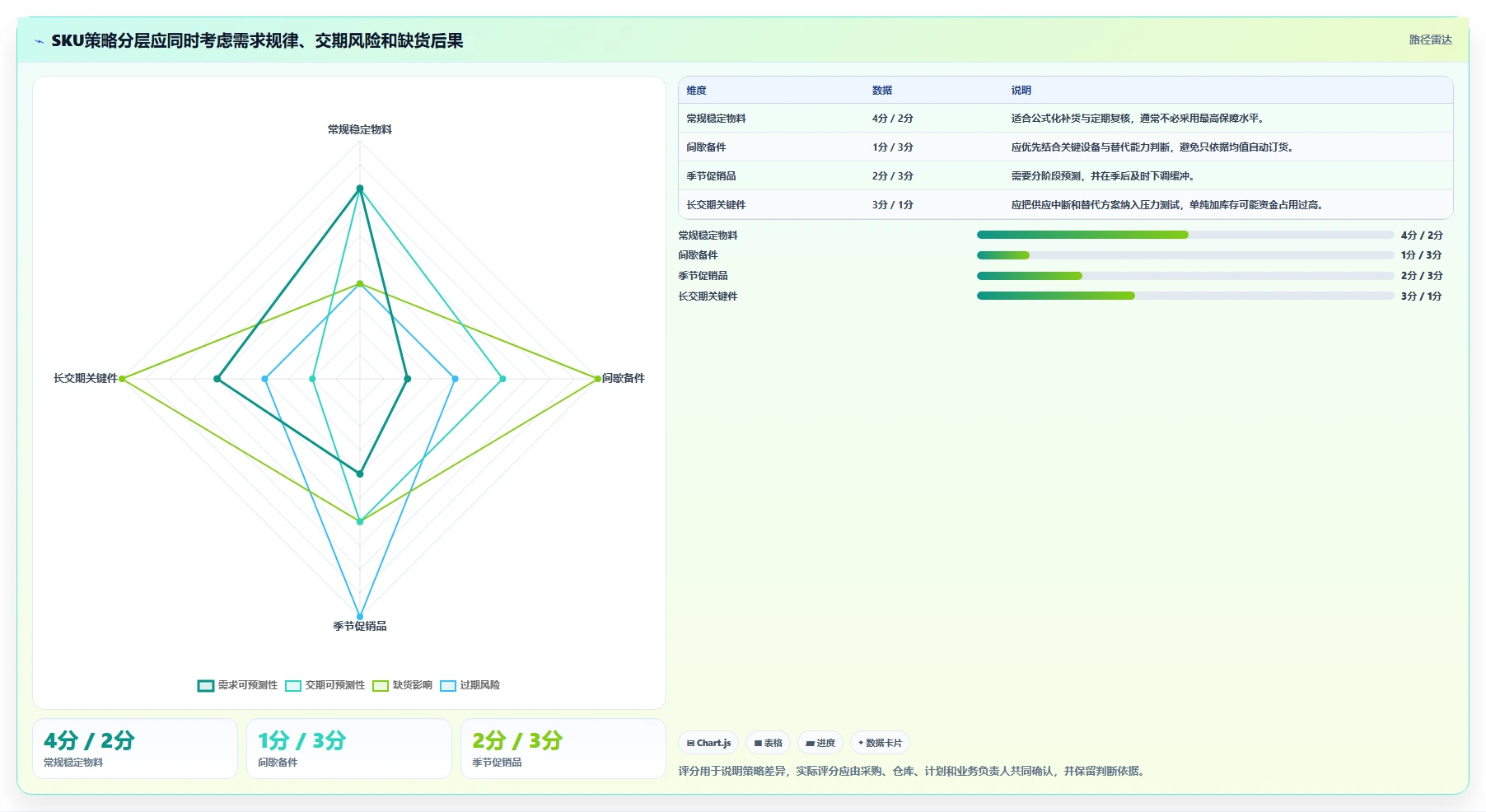Click the 表格 chip
Image resolution: width=1486 pixels, height=812 pixels.
tap(768, 743)
